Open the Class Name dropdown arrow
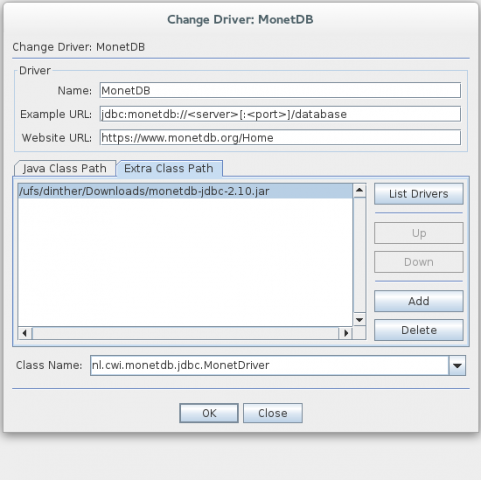This screenshot has height=480, width=481. [457, 365]
